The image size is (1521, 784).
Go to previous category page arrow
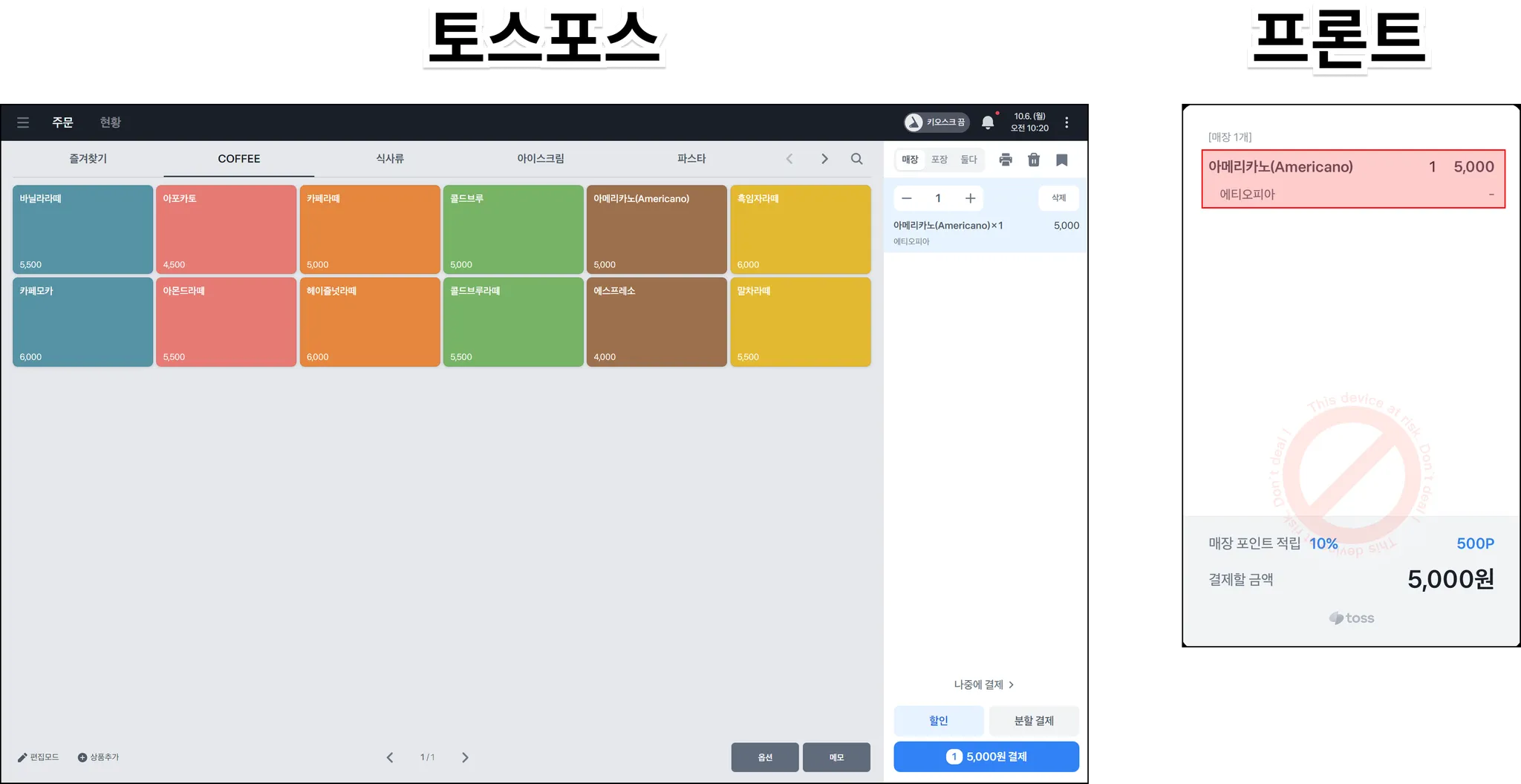coord(789,159)
